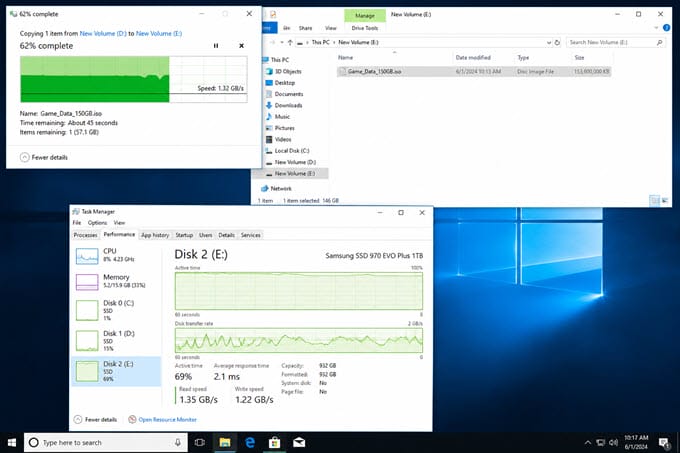The image size is (680, 453).
Task: Select Disk 0 (C:) in performance list
Action: 116,310
